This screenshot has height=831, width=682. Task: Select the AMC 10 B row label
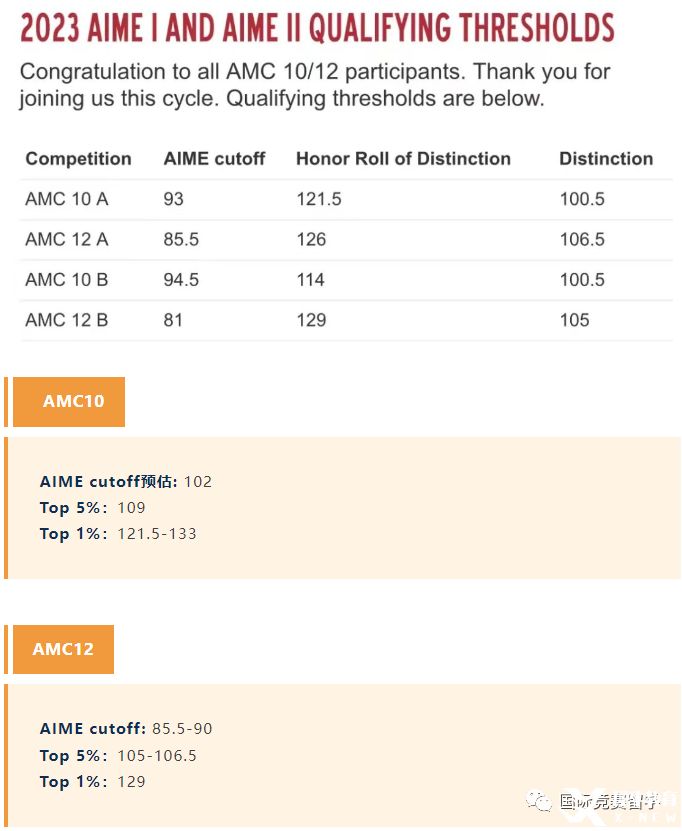pos(67,279)
